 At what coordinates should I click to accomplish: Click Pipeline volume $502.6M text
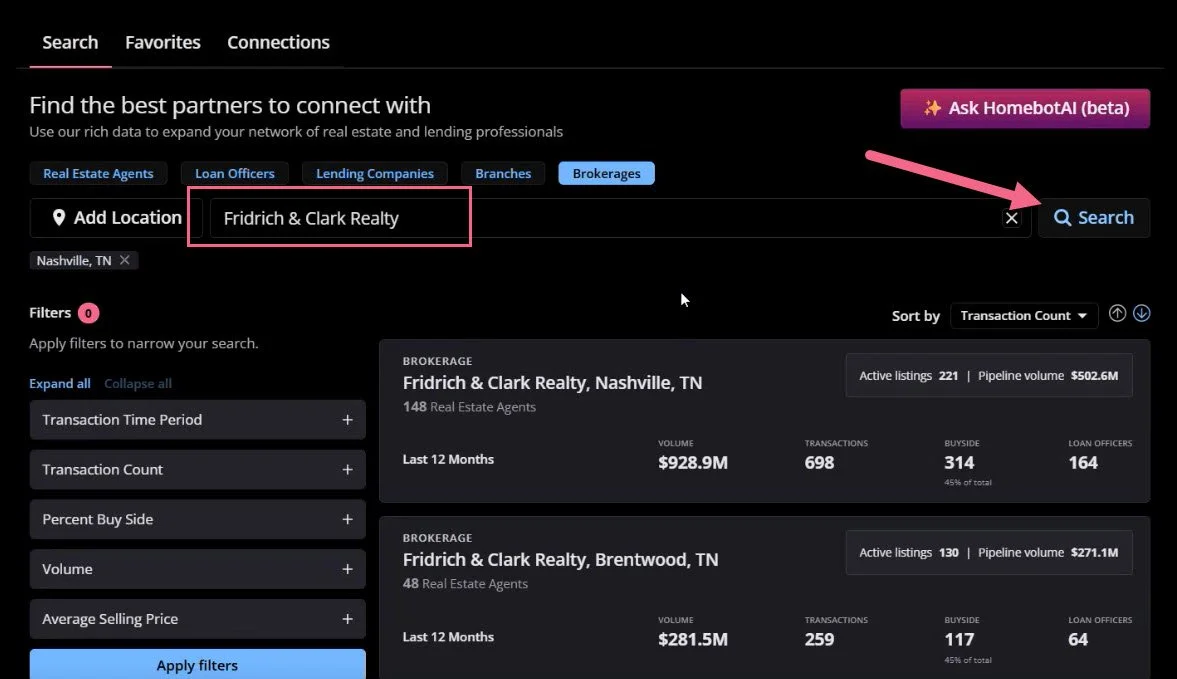[1048, 375]
